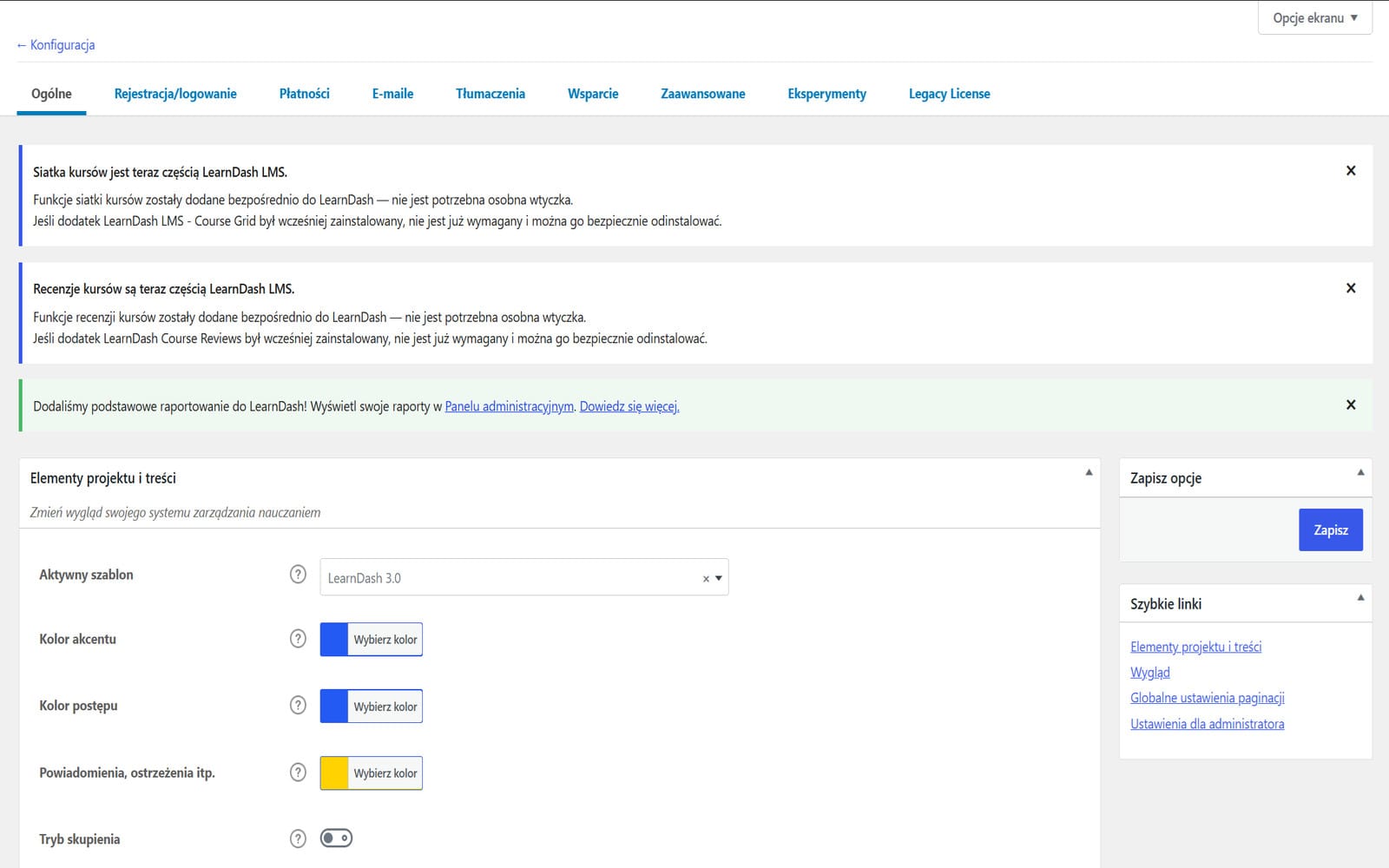This screenshot has width=1389, height=868.
Task: Open help icon for Tryb skupienia
Action: pos(298,838)
